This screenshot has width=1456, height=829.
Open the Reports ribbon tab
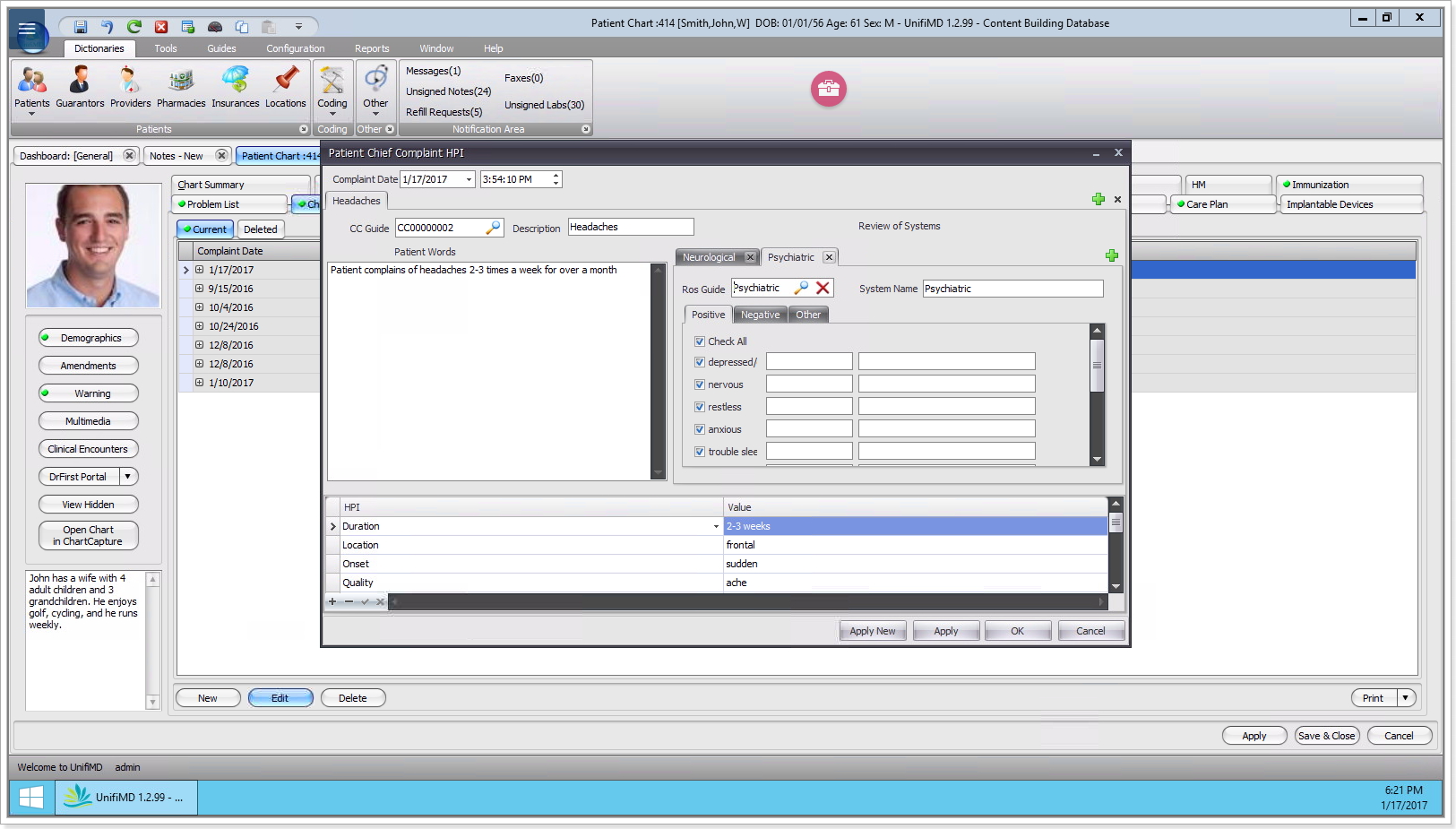click(372, 48)
